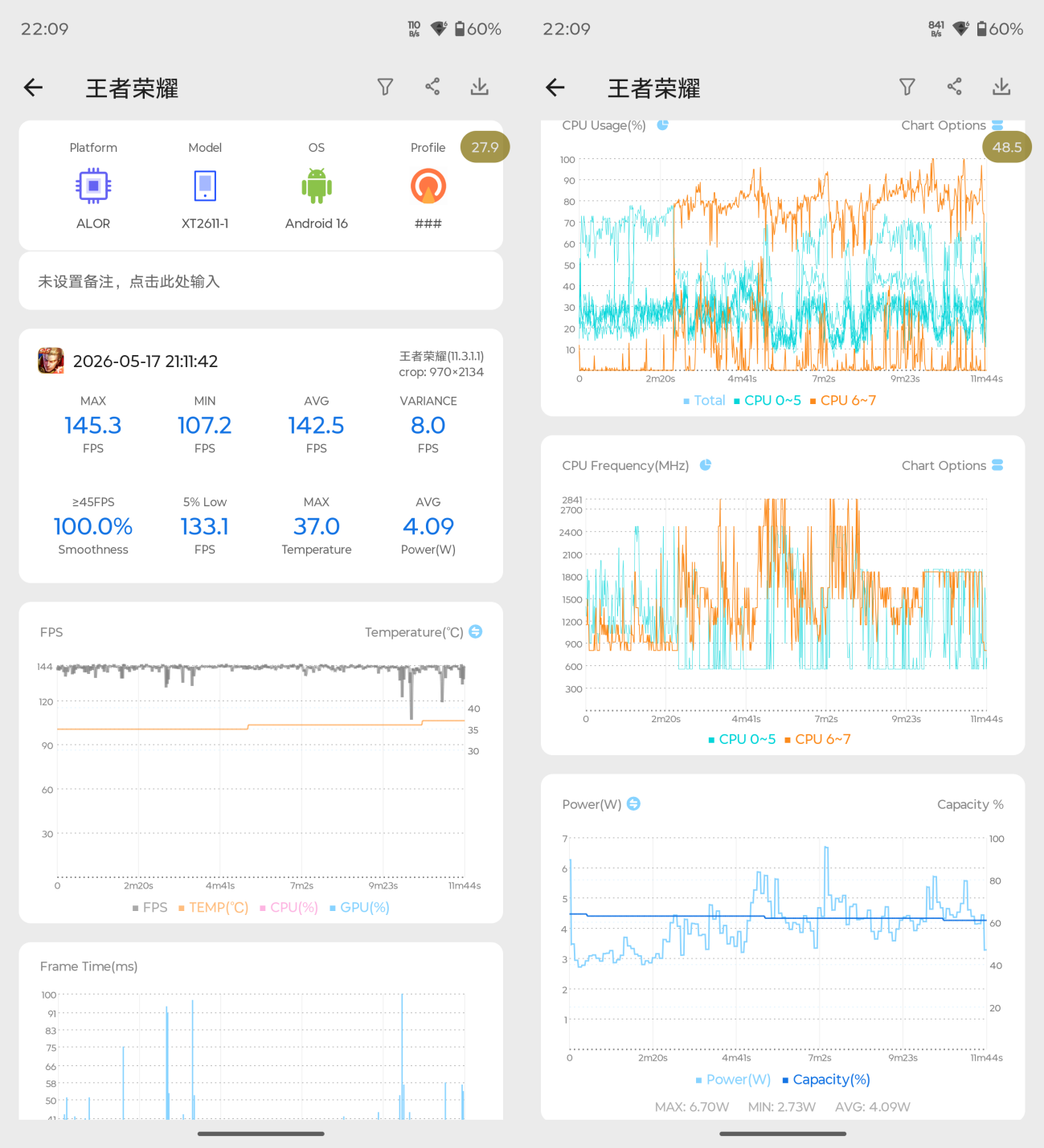Tap the swap icon next to Temperature(°C)
Viewport: 1044px width, 1148px height.
pos(476,631)
